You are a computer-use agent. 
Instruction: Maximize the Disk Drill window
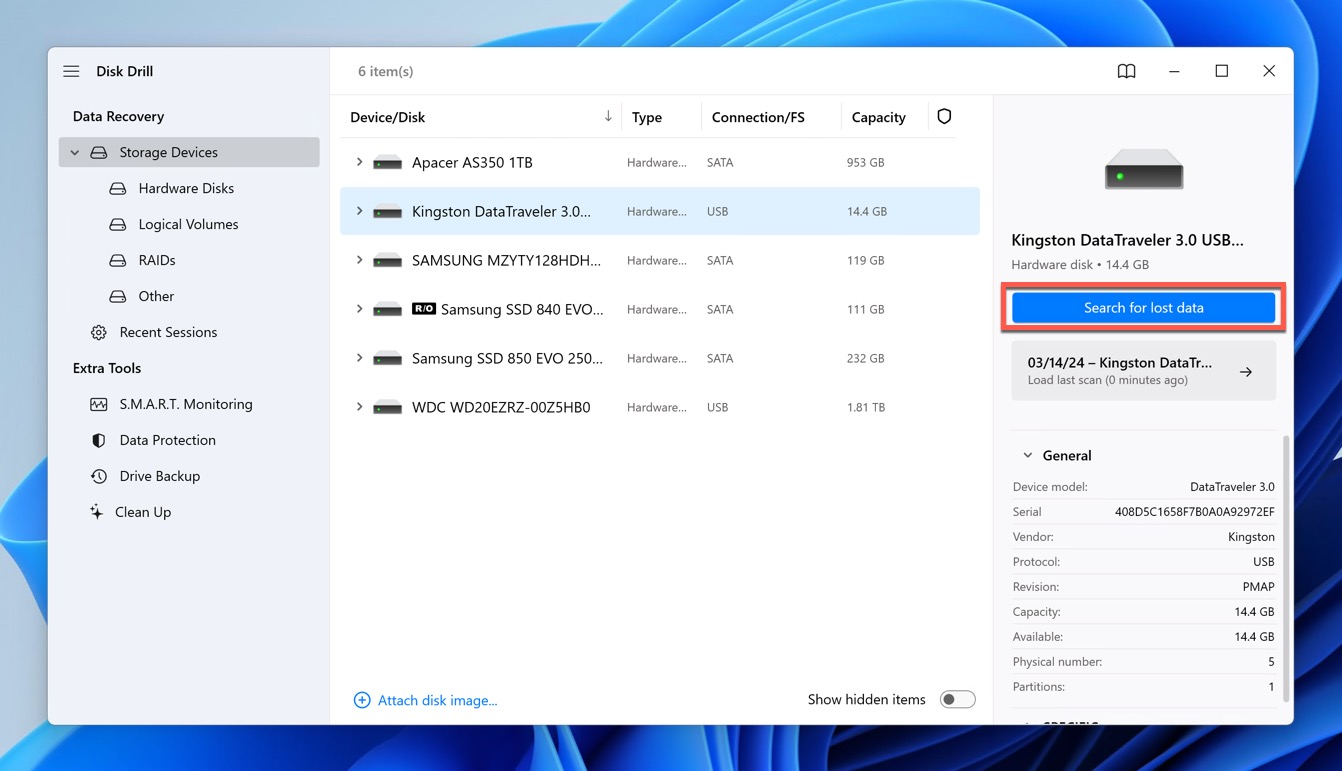1221,71
